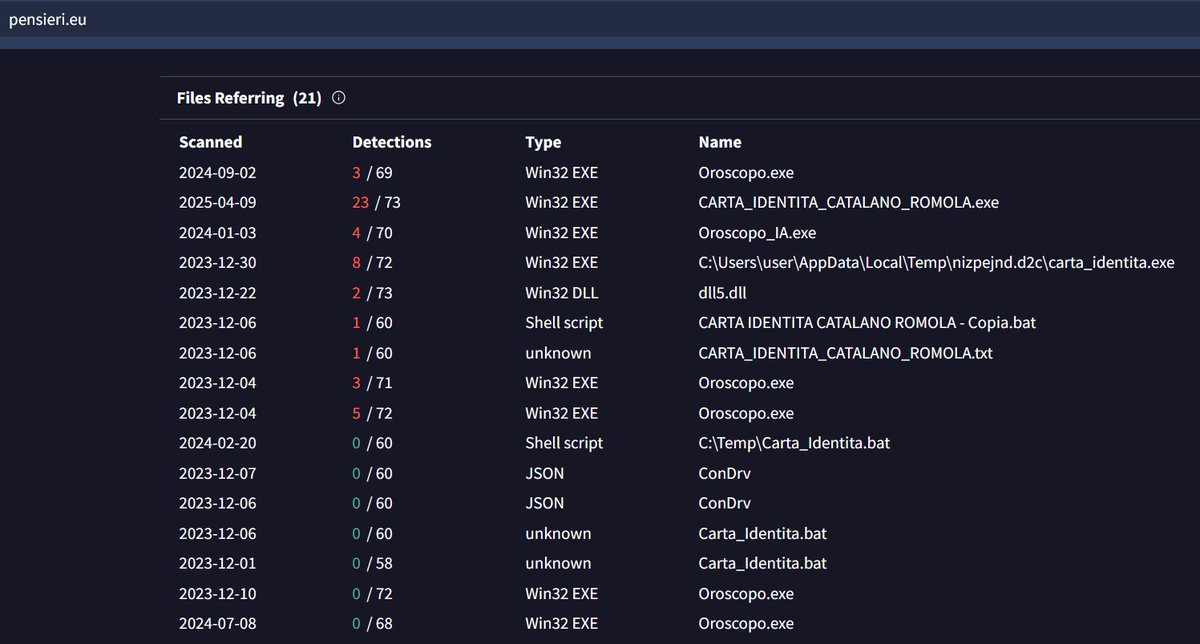Select the scan date 2025-04-09

pos(217,202)
